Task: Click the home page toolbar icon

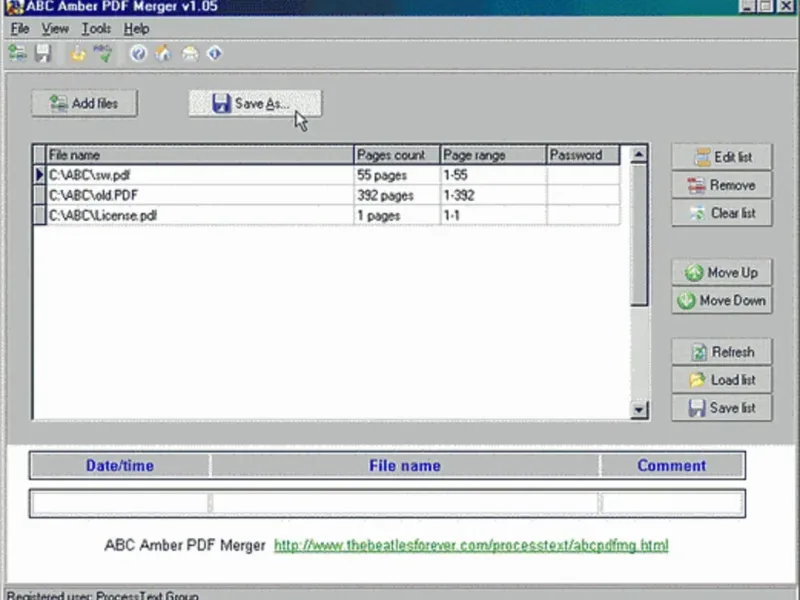Action: pyautogui.click(x=163, y=53)
